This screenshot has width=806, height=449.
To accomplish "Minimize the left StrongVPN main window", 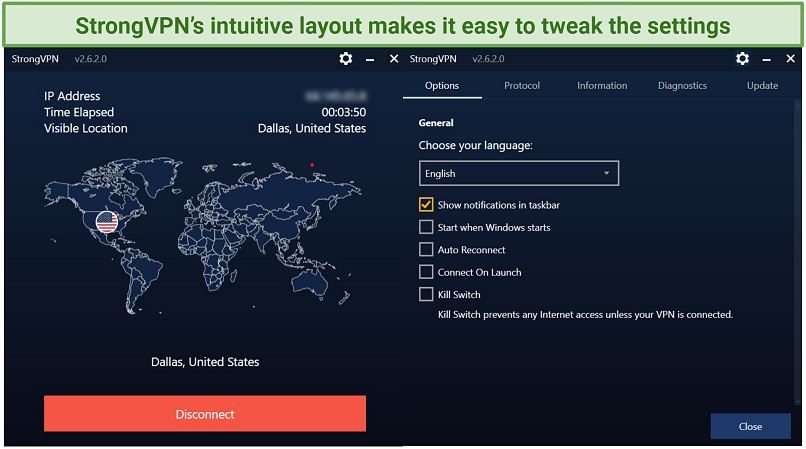I will point(370,60).
